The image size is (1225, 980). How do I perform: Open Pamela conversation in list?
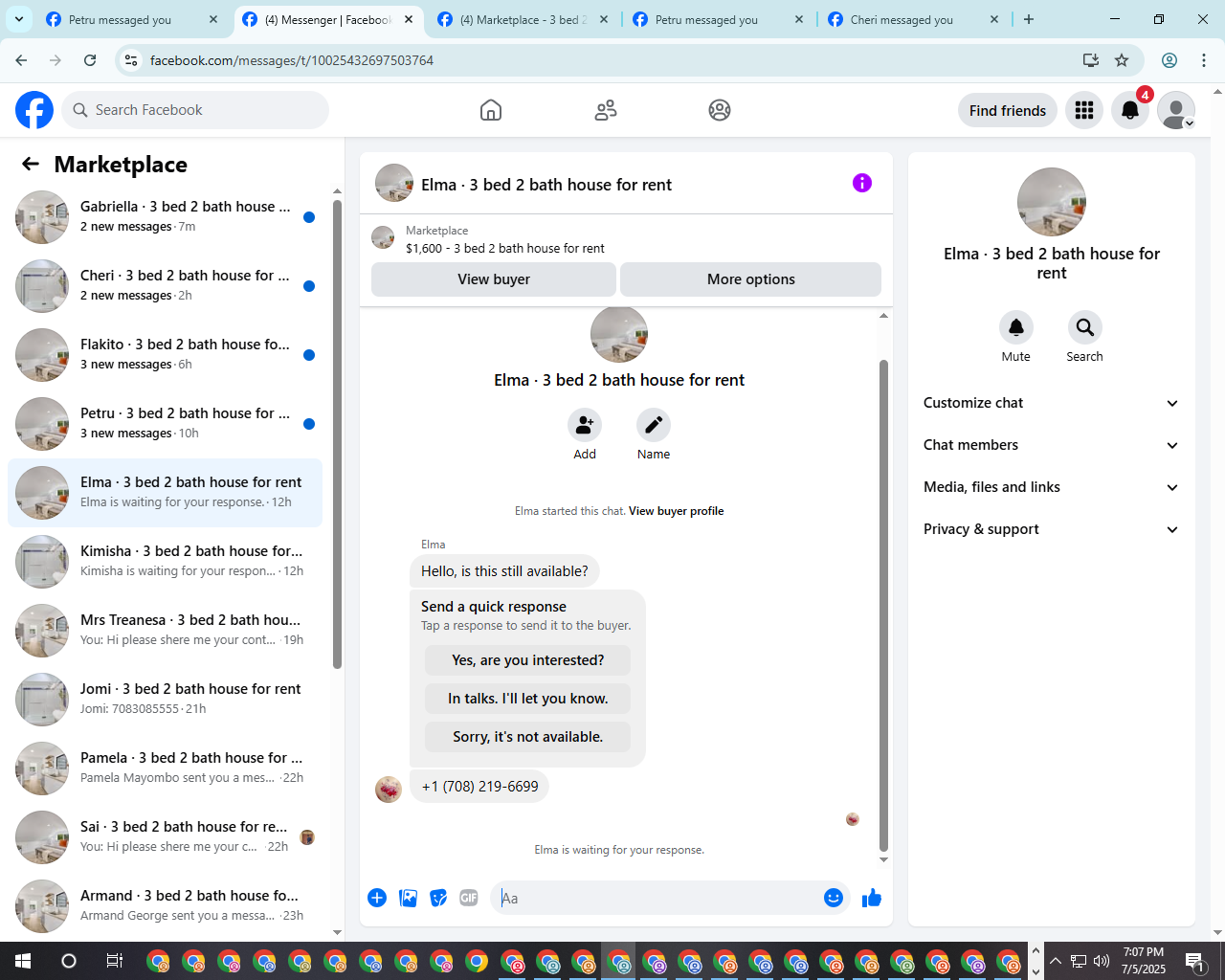point(165,768)
